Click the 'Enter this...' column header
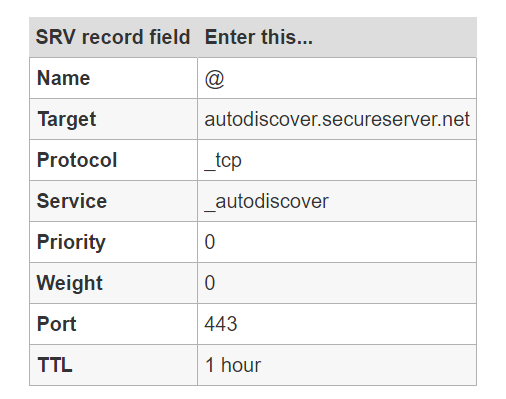The image size is (506, 399). (x=259, y=37)
